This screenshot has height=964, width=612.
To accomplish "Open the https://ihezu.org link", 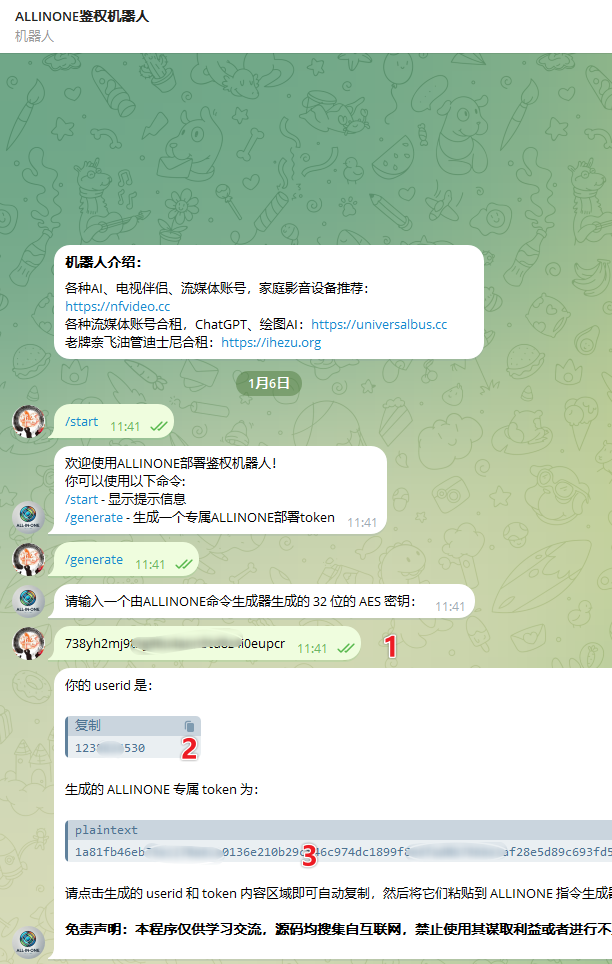I will point(271,342).
